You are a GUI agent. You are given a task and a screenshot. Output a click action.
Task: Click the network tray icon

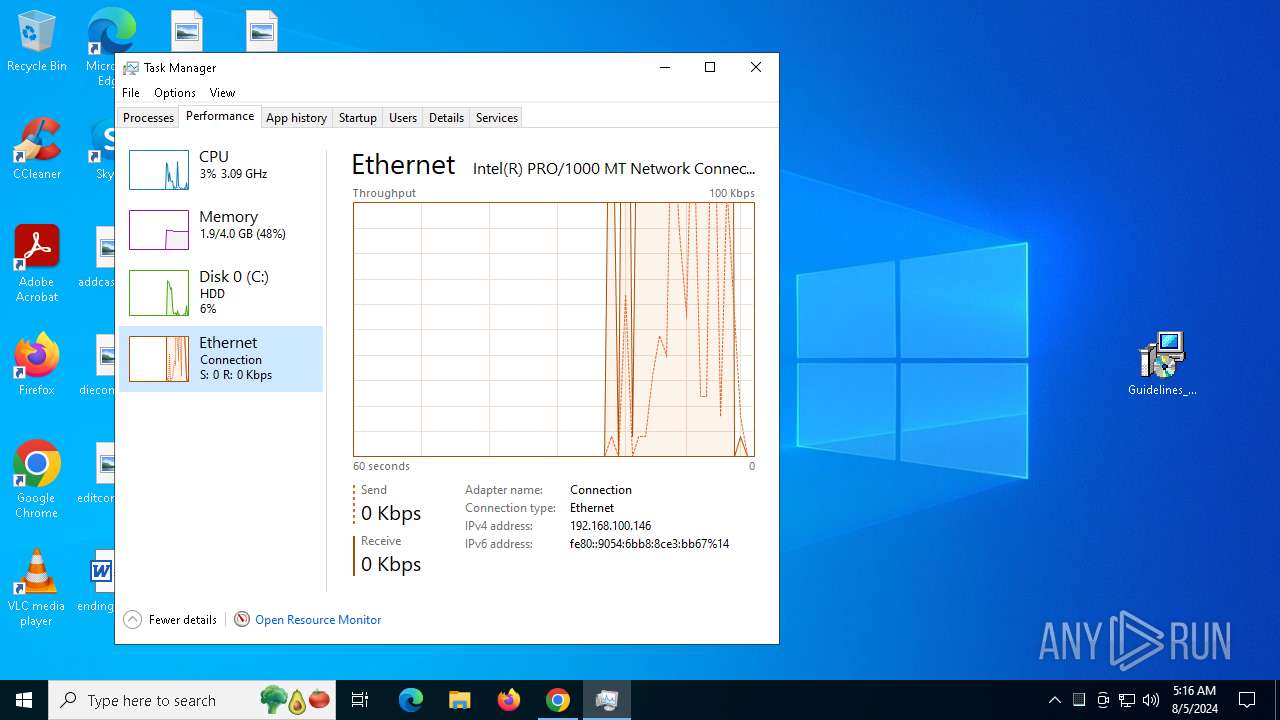[1127, 700]
